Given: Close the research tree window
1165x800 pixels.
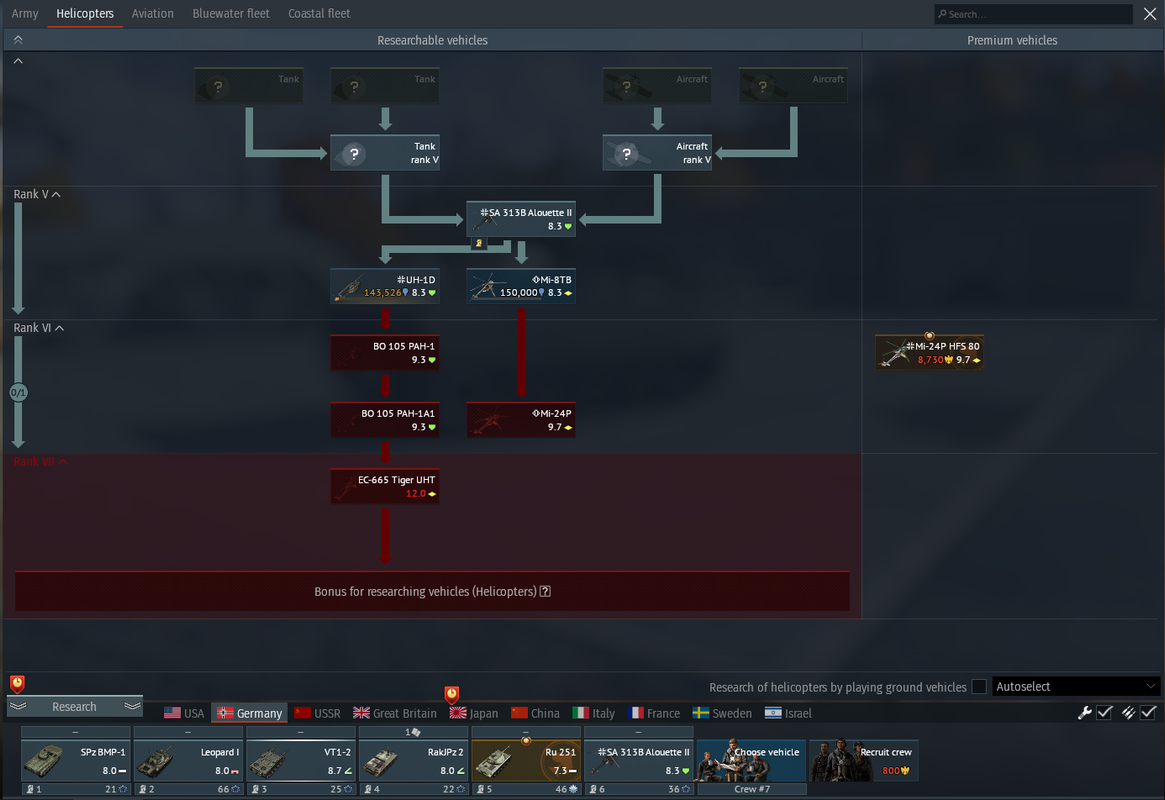Looking at the screenshot, I should tap(1149, 13).
